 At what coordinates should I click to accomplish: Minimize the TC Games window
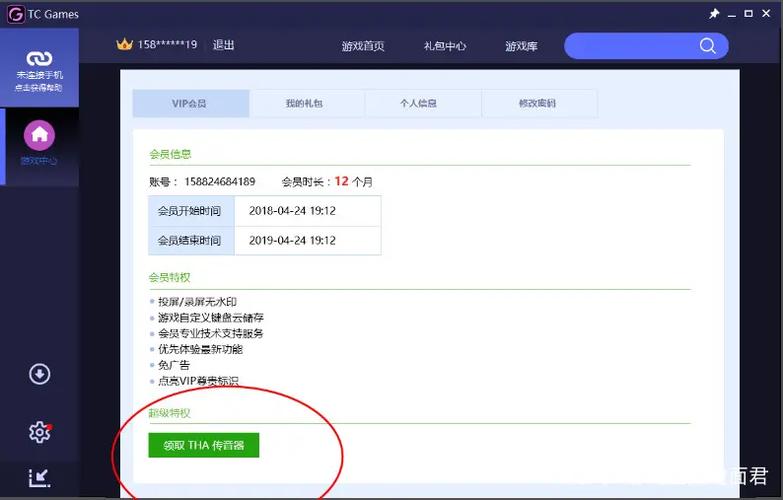732,15
